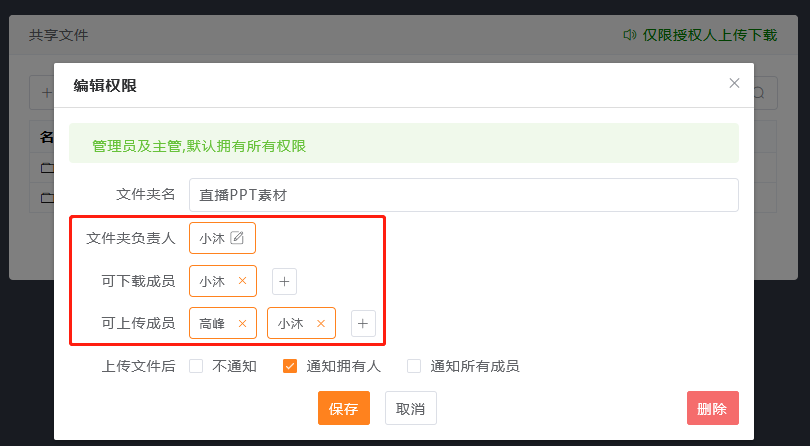Add a new 可下载成员 with plus

(x=285, y=282)
